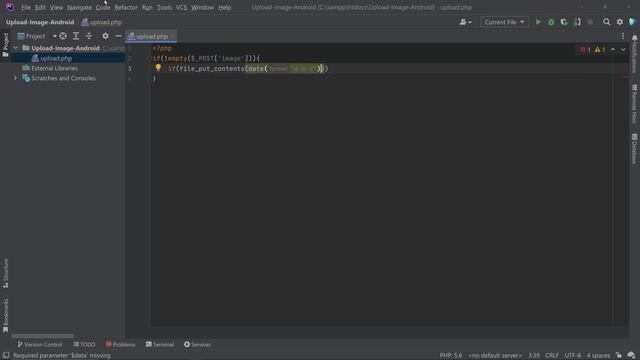Click Upload-Image-Android breadcrumb
Viewport: 640px width, 360px height.
click(x=40, y=22)
